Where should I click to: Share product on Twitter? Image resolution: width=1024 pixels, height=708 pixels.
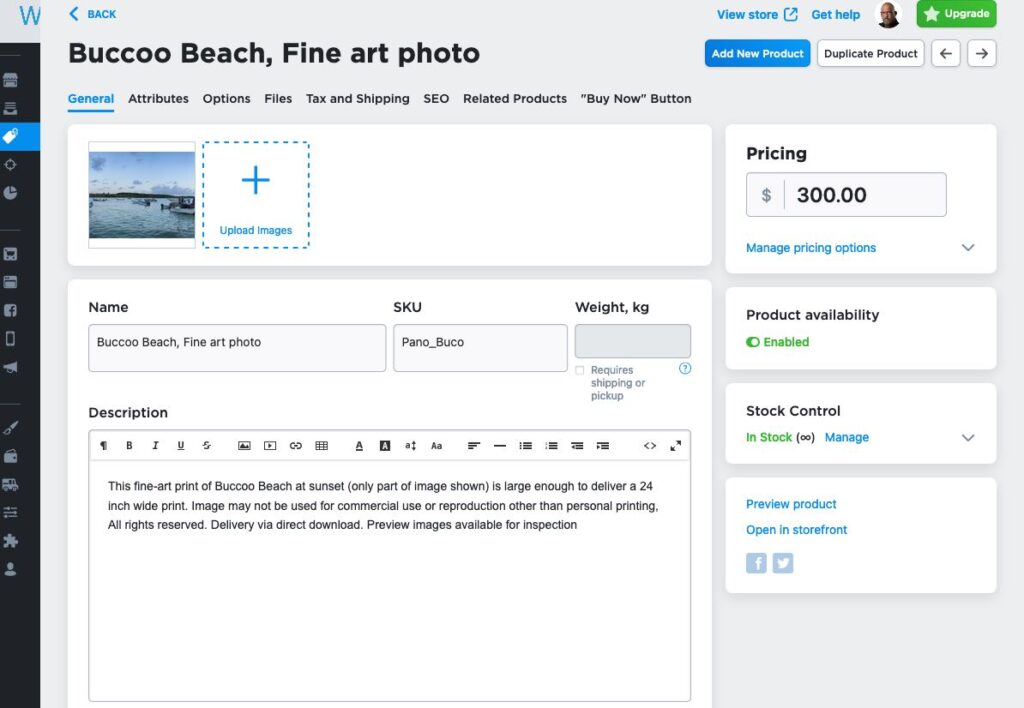coord(783,563)
